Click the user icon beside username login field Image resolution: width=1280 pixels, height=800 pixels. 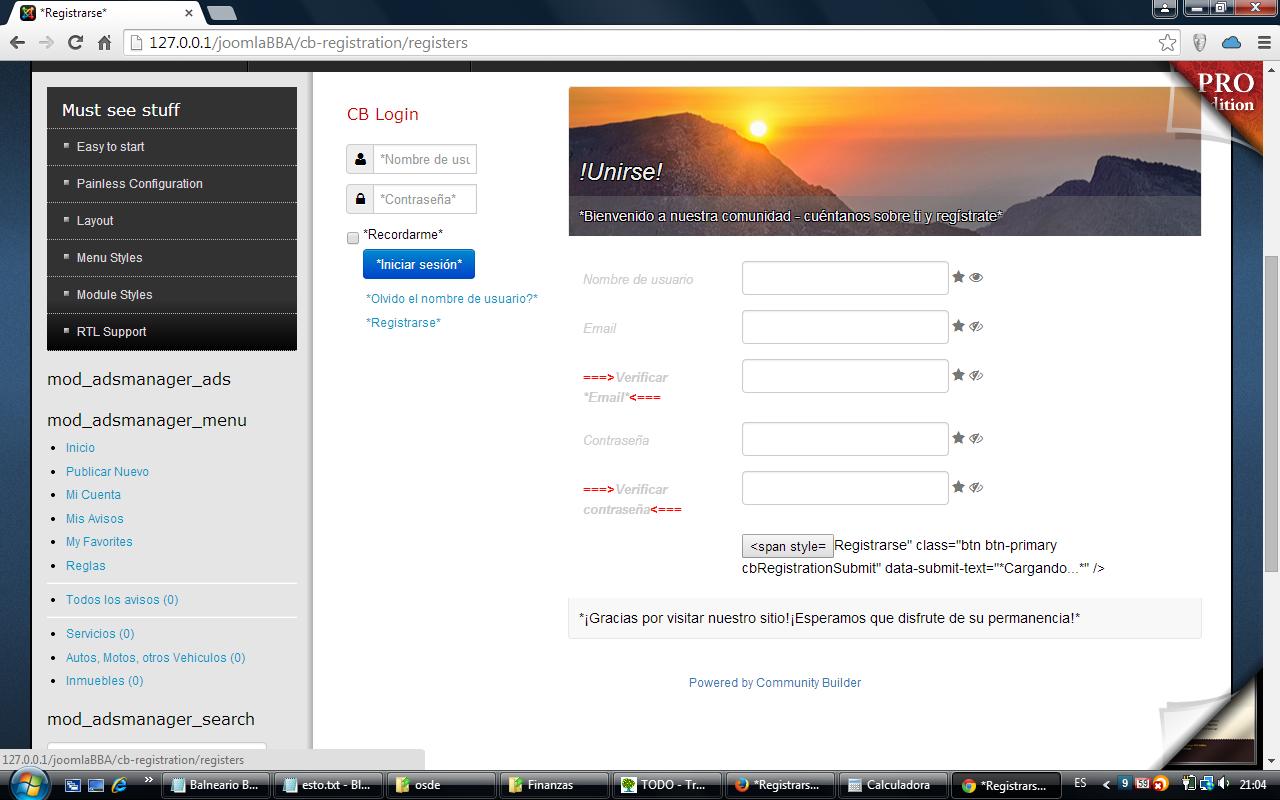pos(360,159)
